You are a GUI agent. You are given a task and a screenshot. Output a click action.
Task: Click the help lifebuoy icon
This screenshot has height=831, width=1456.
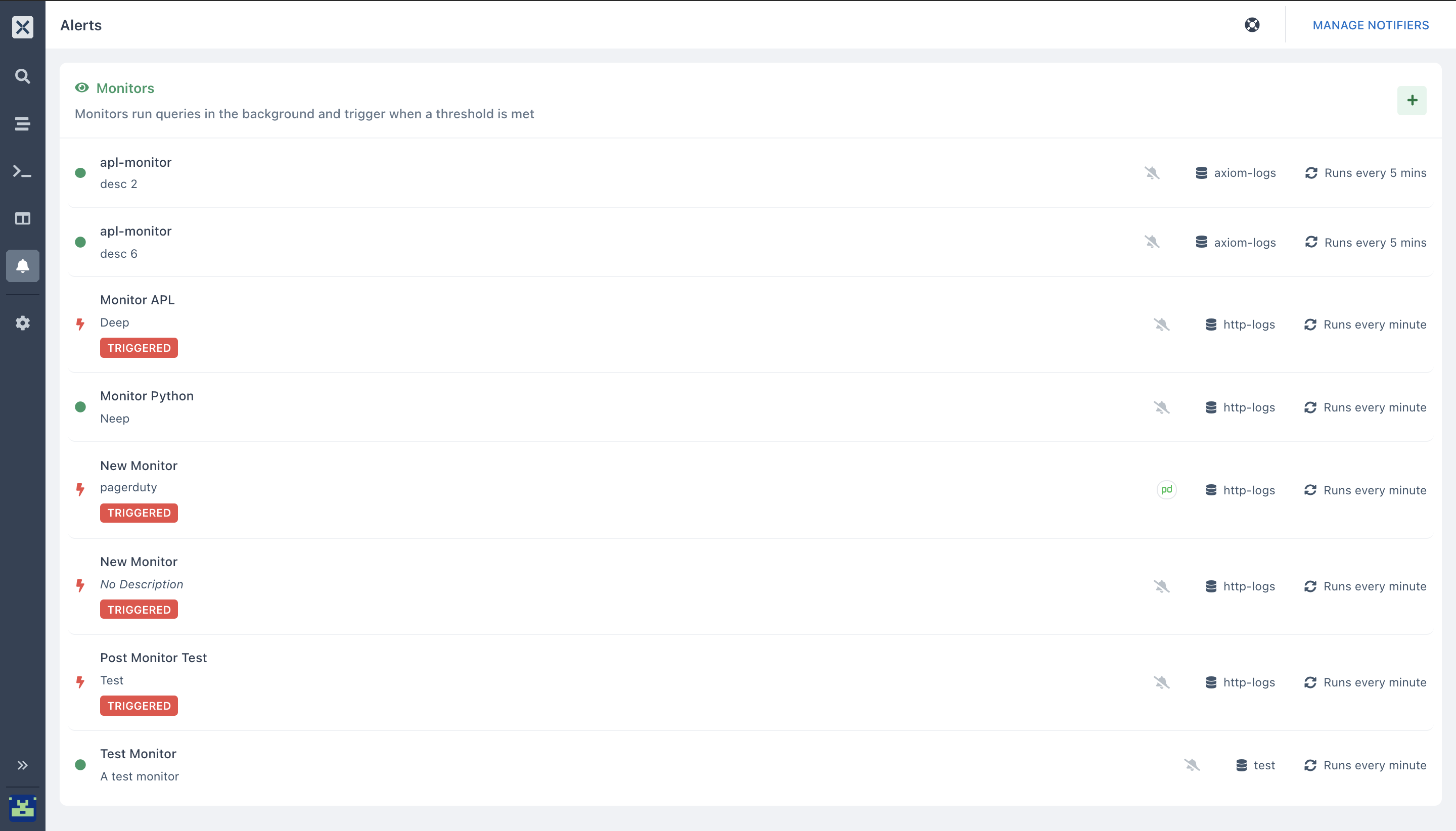click(1252, 25)
